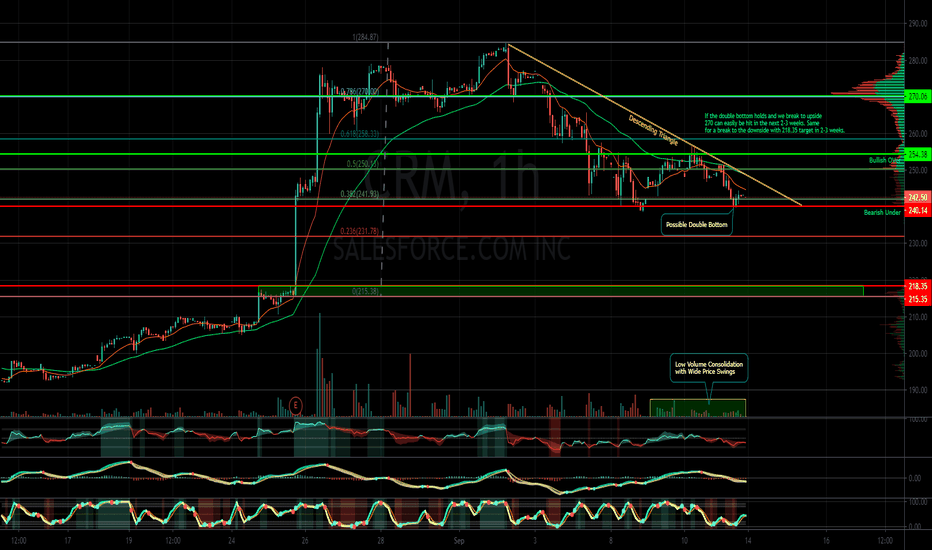Click the '8' date on time axis
932x550 pixels.
[x=610, y=540]
